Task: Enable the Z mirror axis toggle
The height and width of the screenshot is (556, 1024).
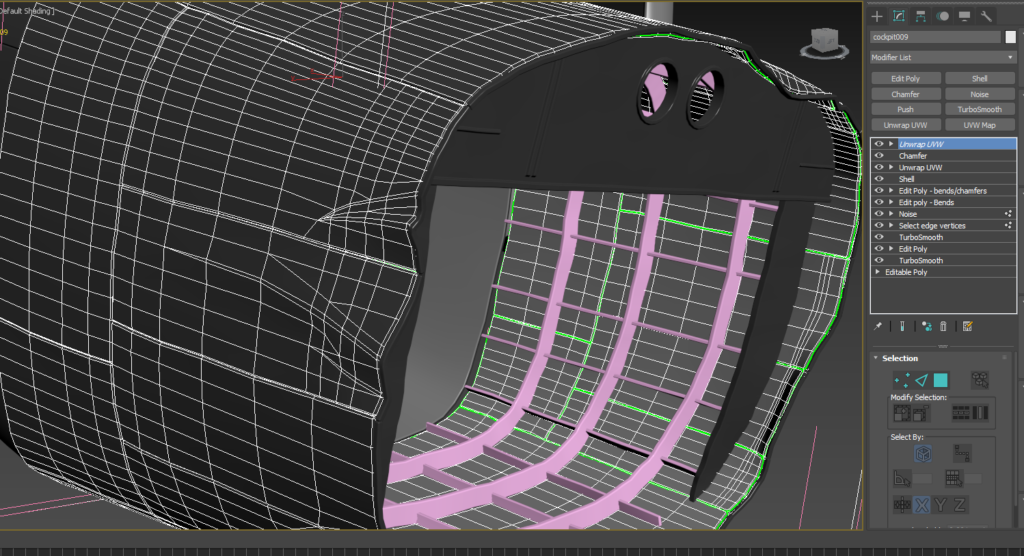Action: coord(959,504)
